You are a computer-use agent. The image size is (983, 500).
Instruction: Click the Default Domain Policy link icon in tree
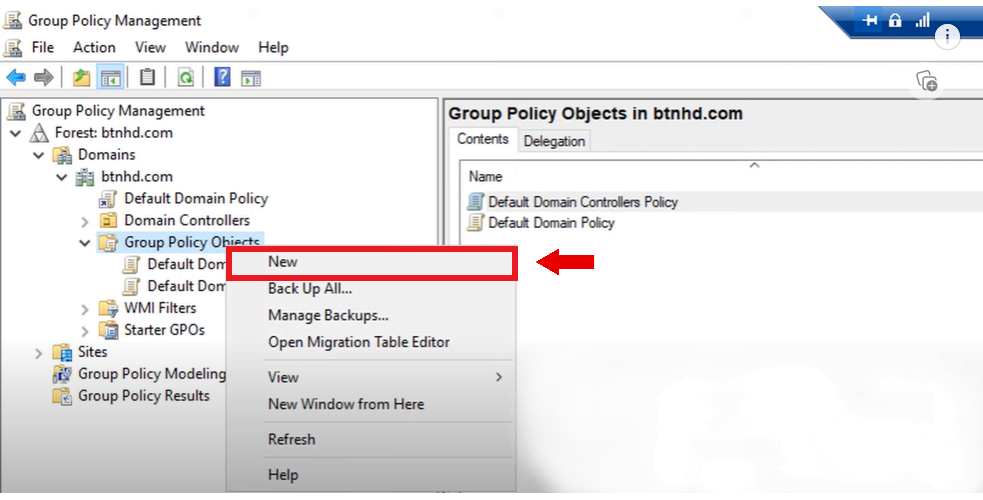click(108, 199)
